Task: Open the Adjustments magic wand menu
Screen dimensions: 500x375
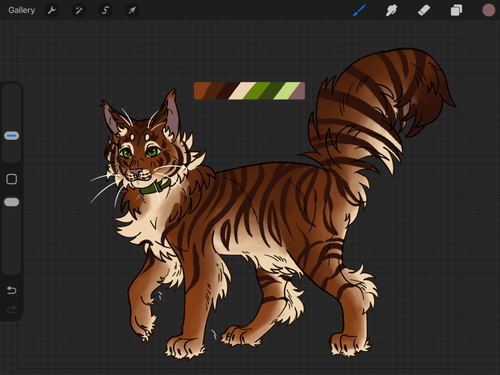Action: [79, 10]
